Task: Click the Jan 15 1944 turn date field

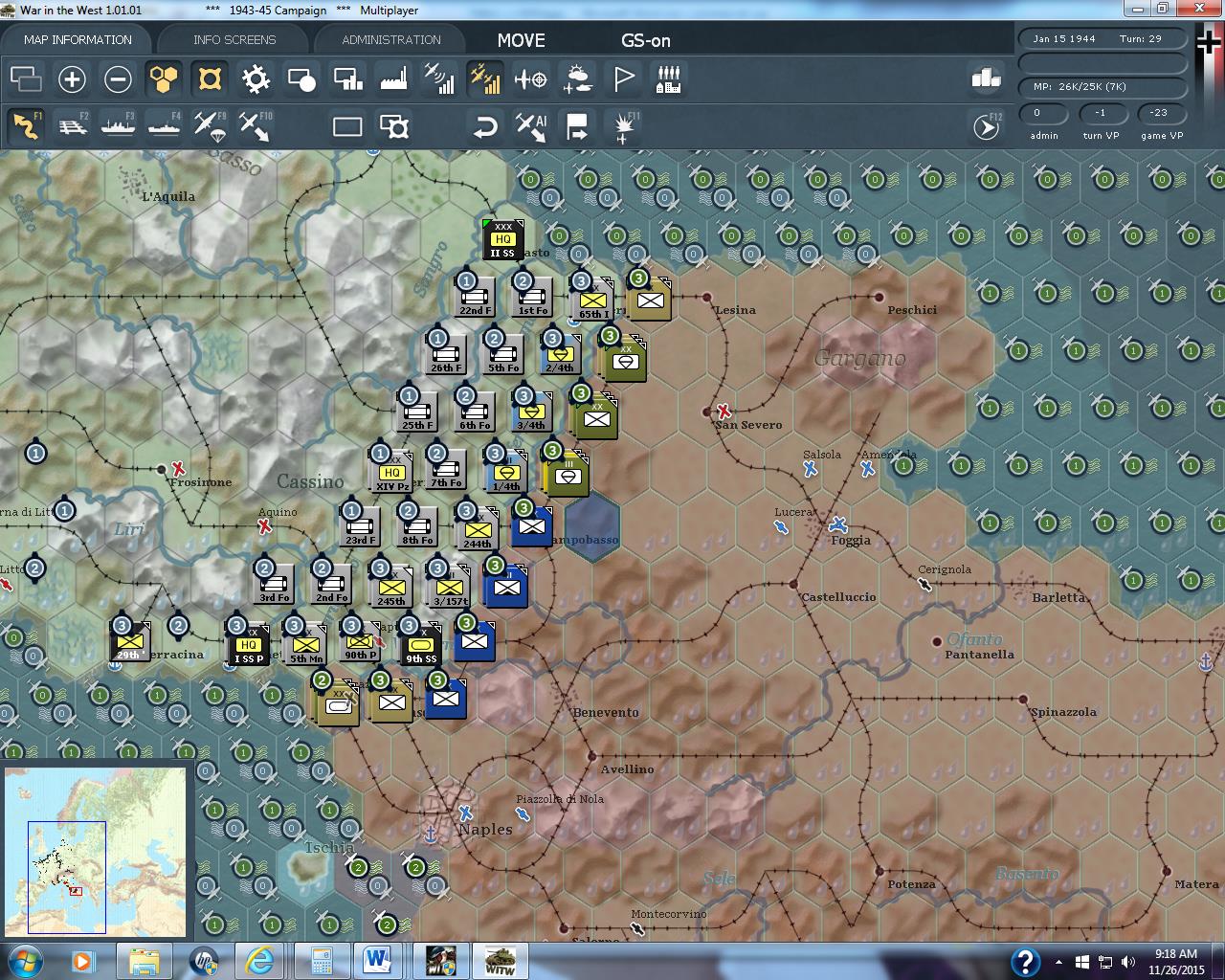Action: pyautogui.click(x=1101, y=39)
